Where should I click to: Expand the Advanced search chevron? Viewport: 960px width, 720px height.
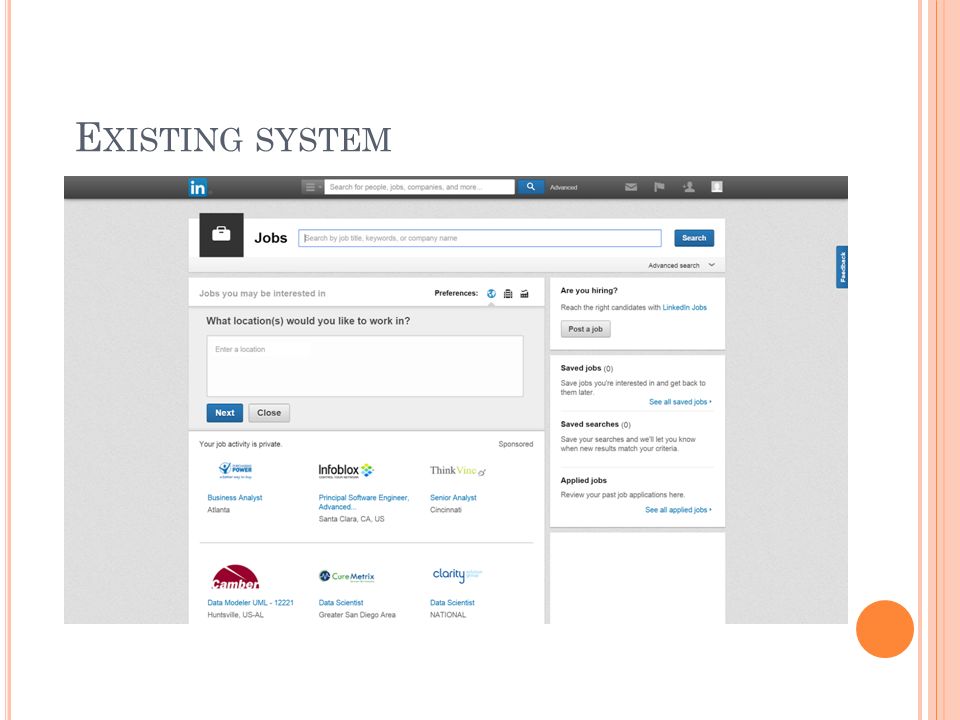pos(711,265)
